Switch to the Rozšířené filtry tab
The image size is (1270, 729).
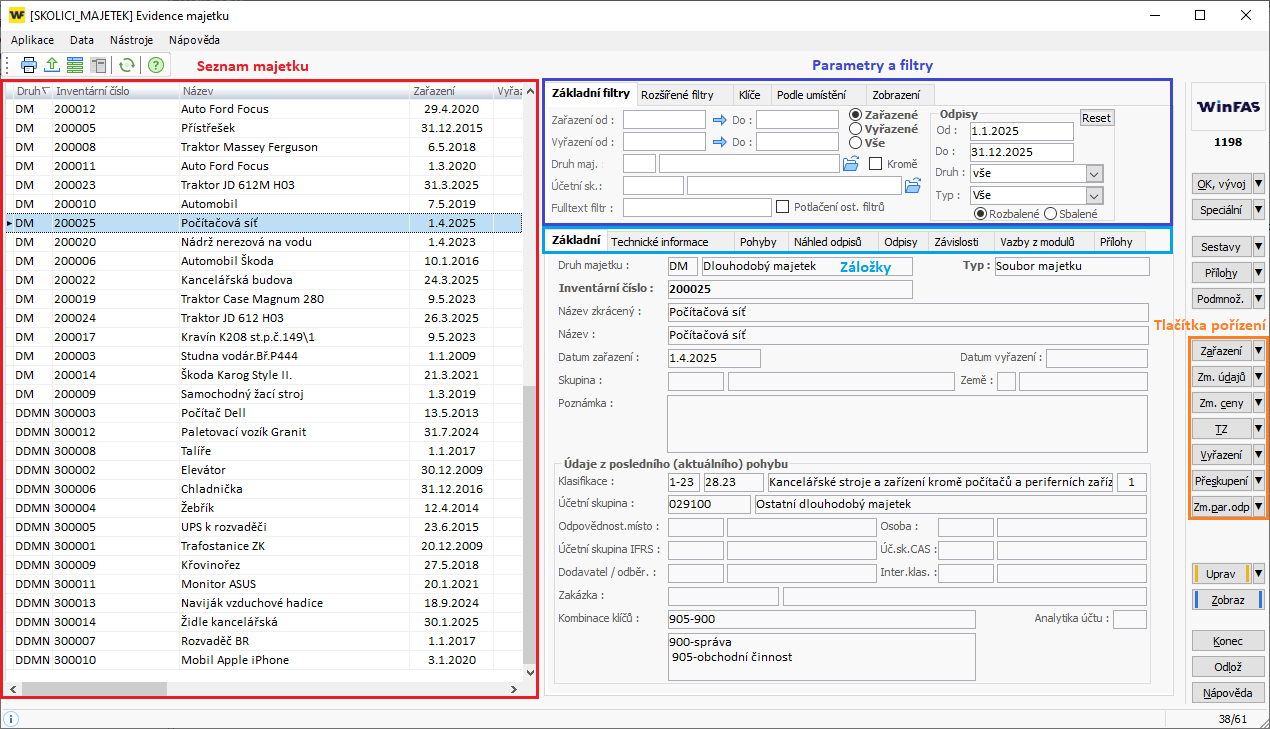point(677,95)
